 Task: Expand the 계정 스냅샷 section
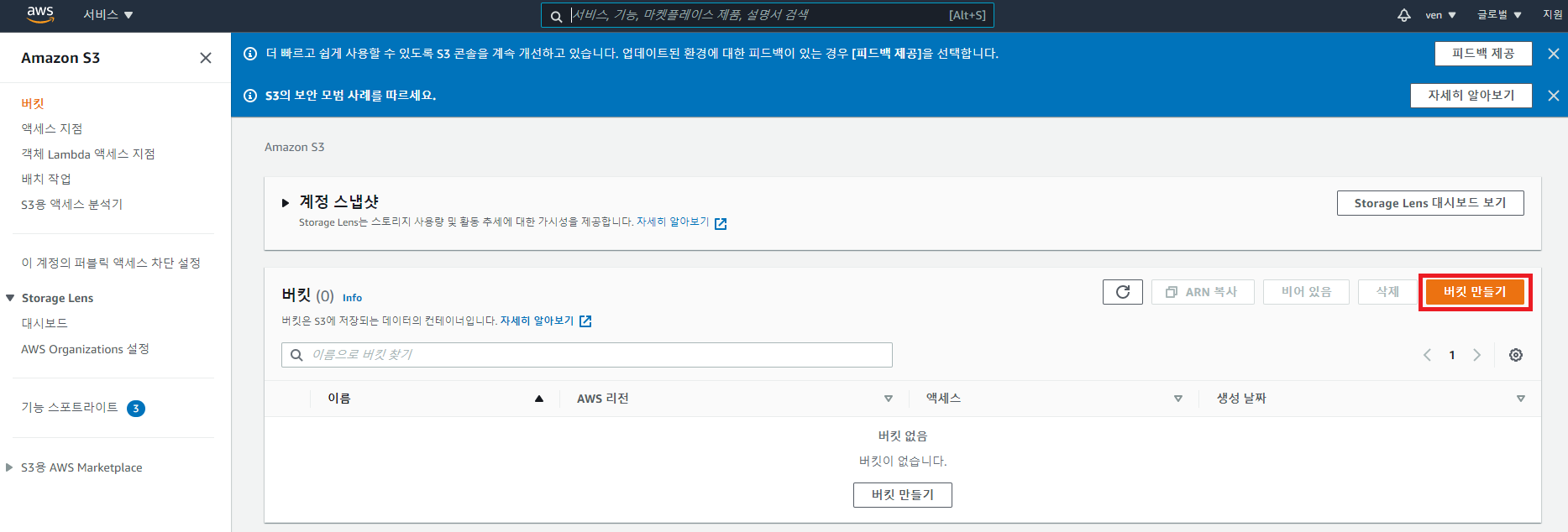(286, 202)
